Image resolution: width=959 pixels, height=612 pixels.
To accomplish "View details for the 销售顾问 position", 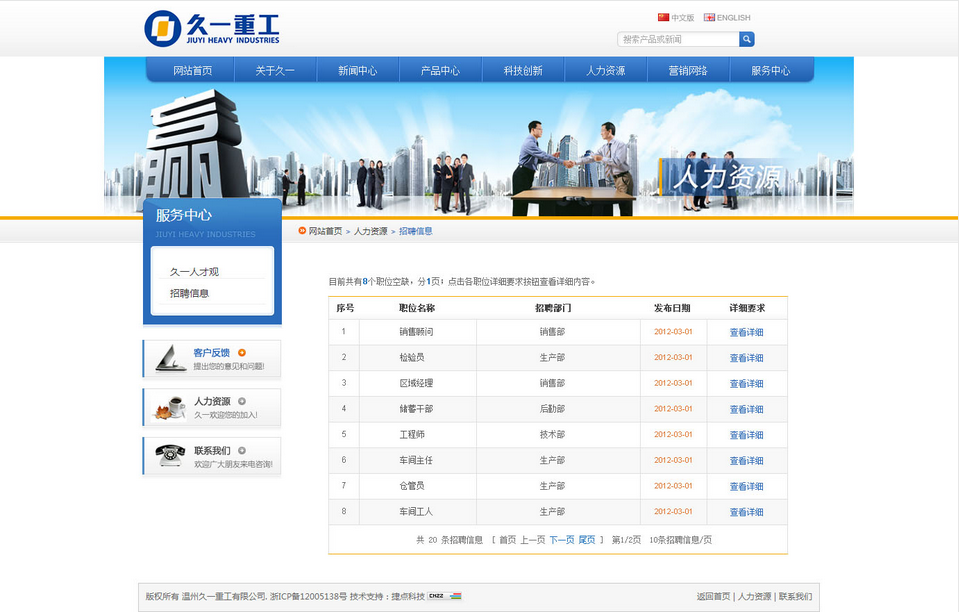I will pyautogui.click(x=746, y=332).
